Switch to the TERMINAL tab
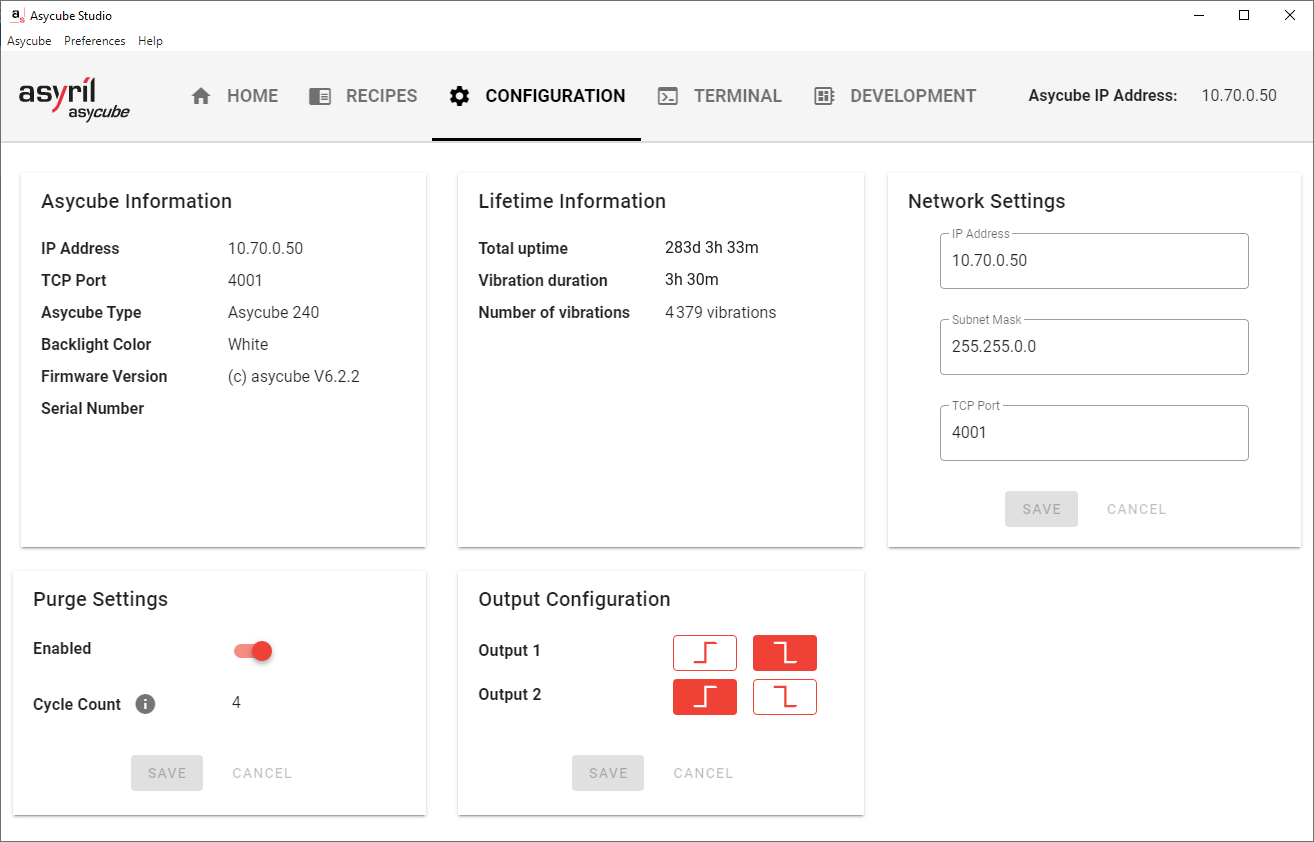The width and height of the screenshot is (1314, 842). click(737, 95)
